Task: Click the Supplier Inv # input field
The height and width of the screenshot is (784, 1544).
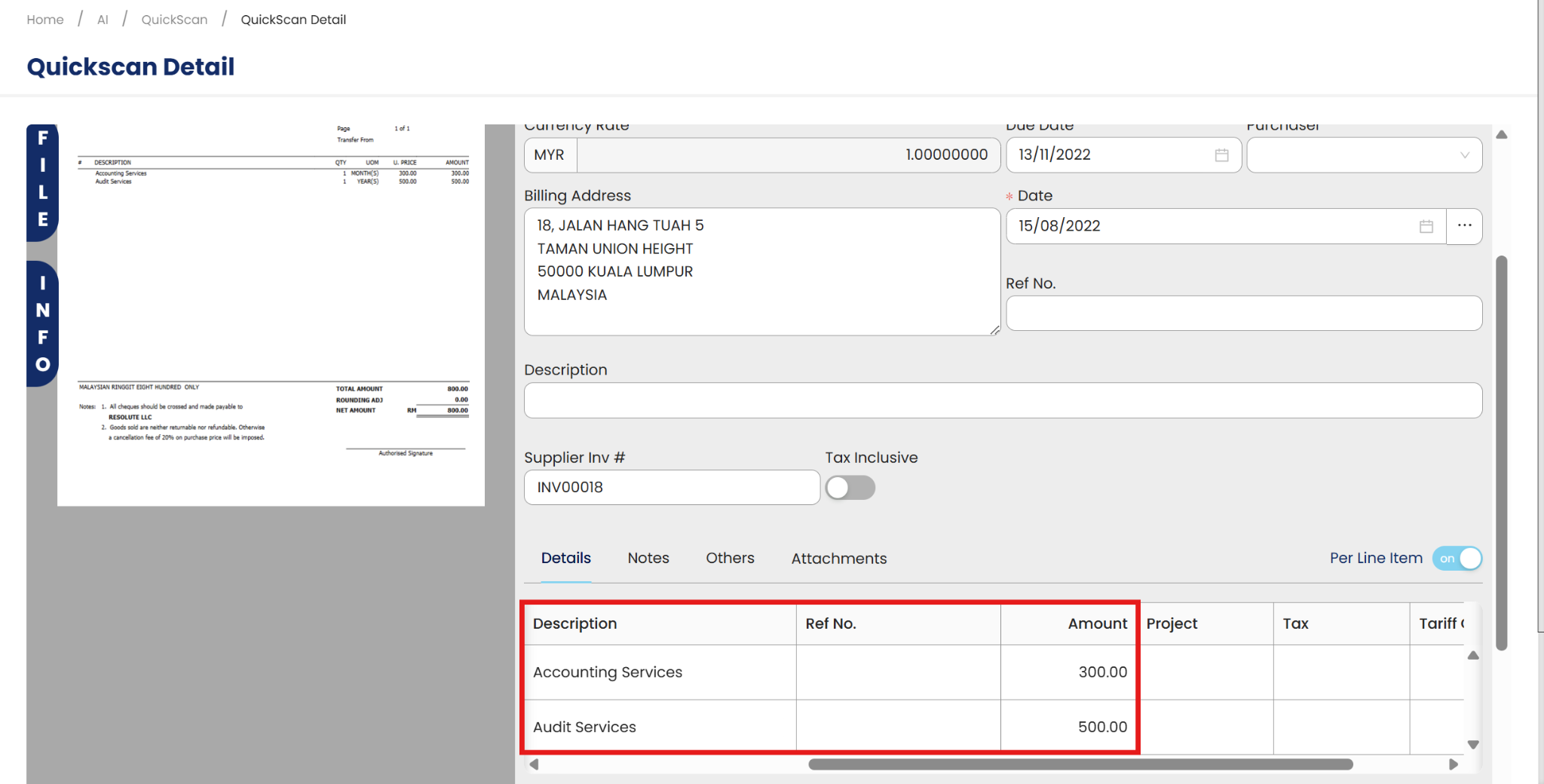Action: (671, 488)
